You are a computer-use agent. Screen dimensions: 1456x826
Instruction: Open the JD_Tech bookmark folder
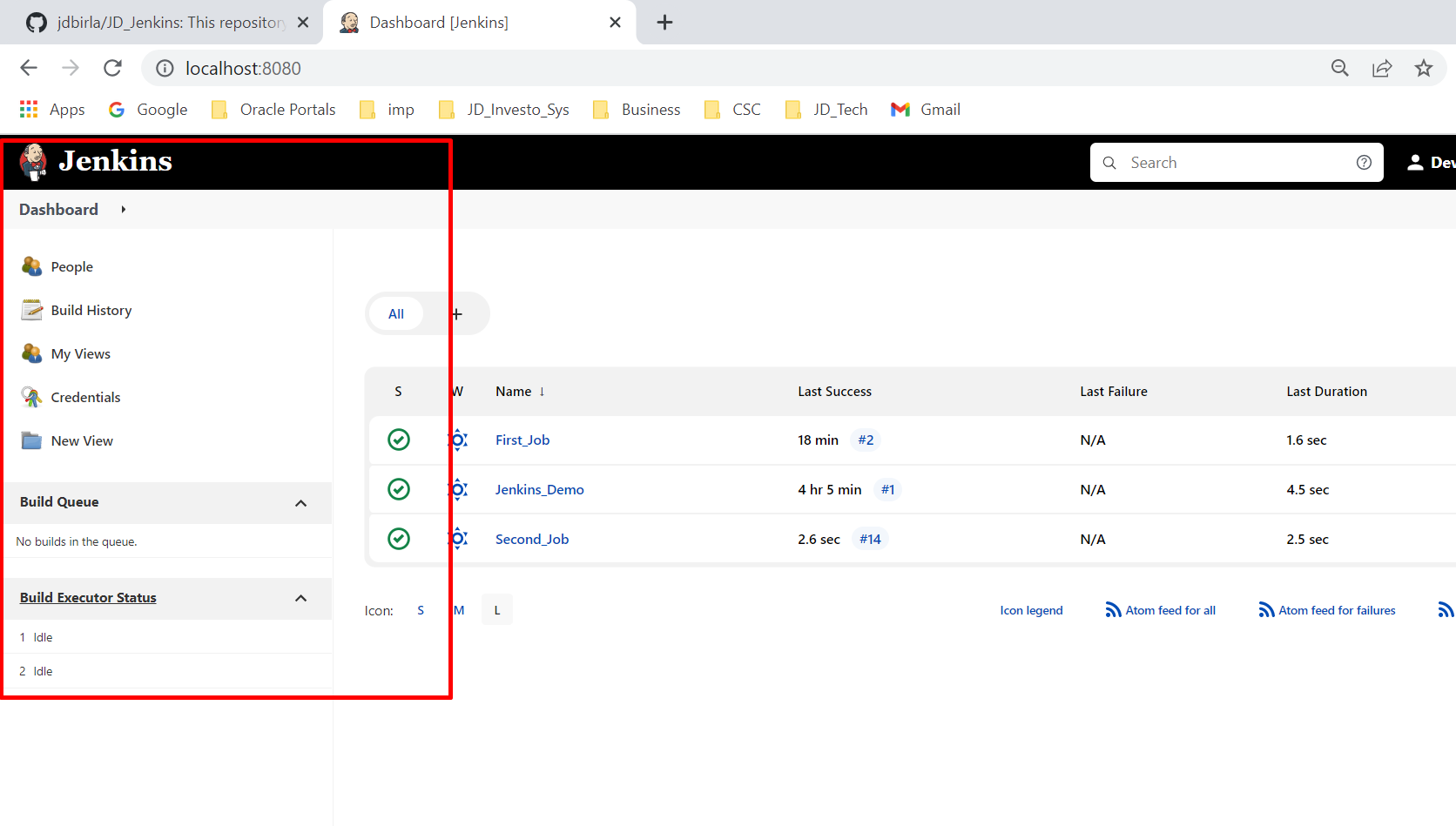click(826, 110)
